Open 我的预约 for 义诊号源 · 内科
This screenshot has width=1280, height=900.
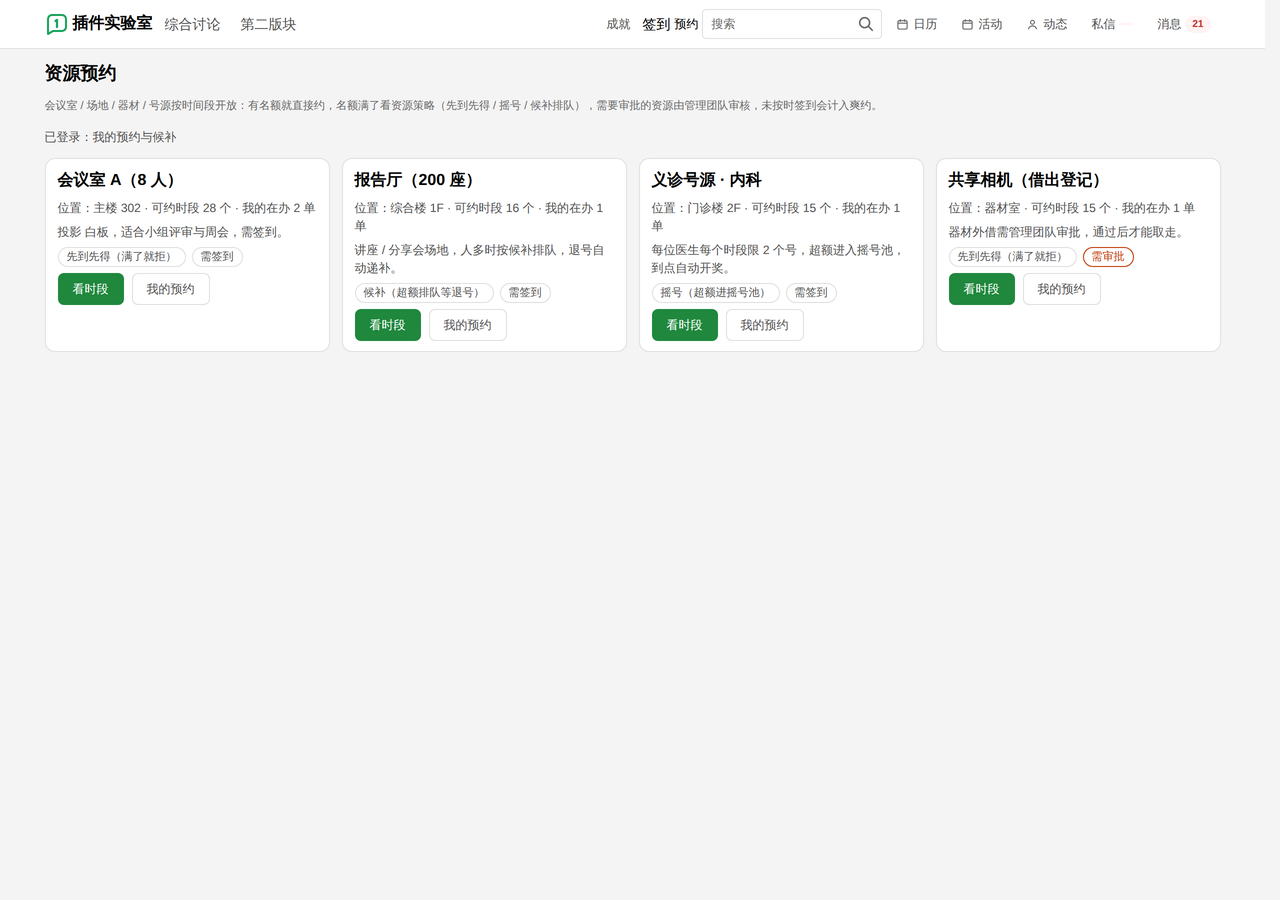click(x=765, y=325)
